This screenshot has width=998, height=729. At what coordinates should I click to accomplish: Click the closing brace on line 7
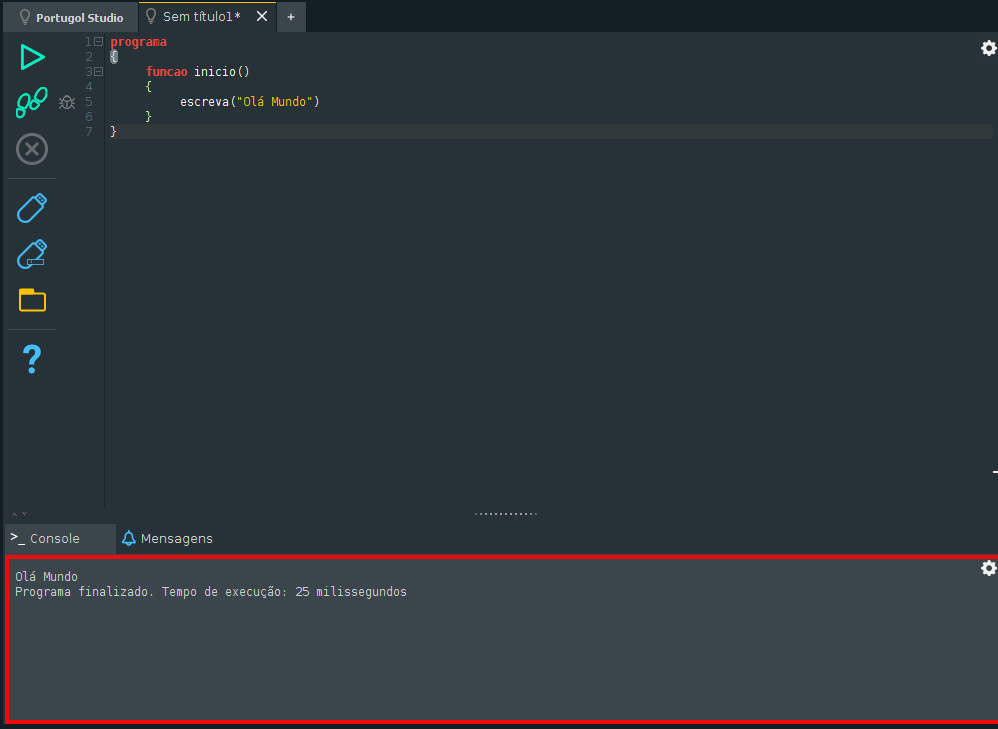coord(113,131)
